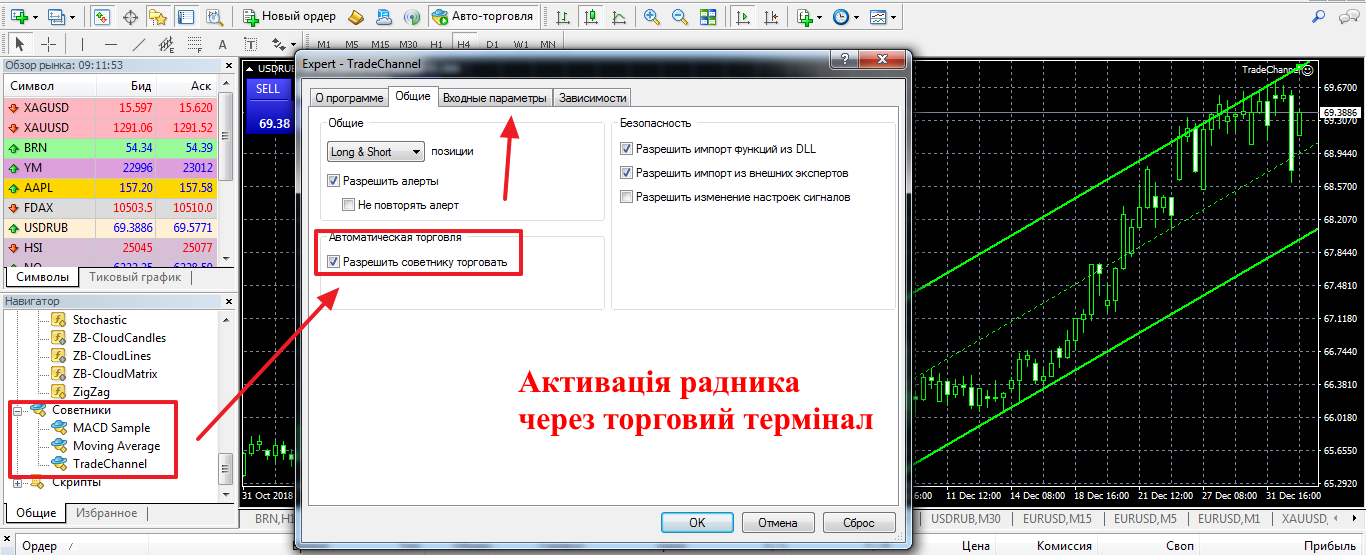Click the Navigator scrollbar thumb

coord(226,468)
